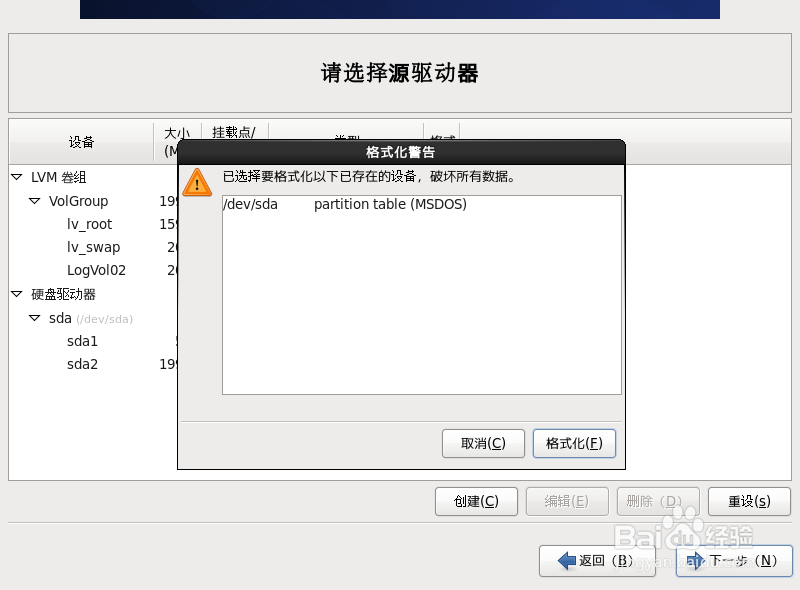Collapse the VolGroup group

point(33,201)
